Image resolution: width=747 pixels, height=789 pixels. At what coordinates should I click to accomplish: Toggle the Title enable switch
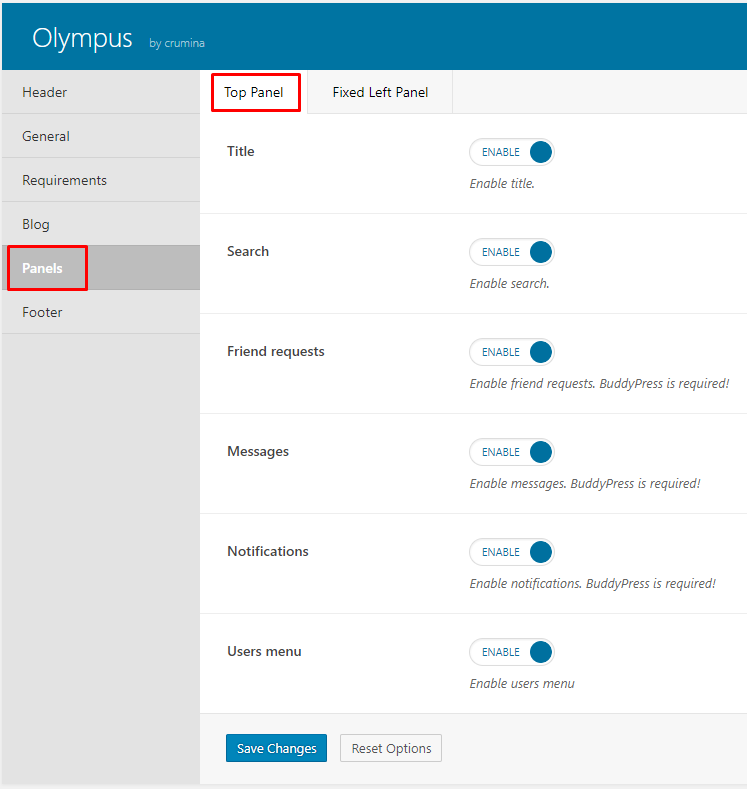(512, 152)
